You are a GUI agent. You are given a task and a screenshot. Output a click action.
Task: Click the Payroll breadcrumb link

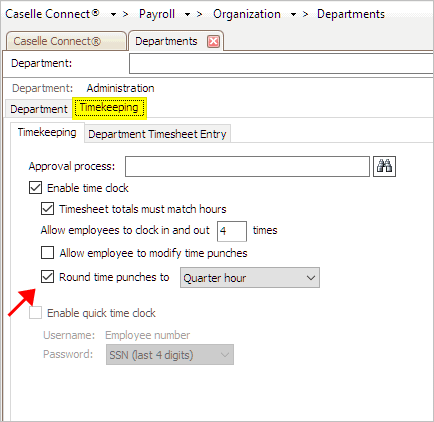[157, 14]
